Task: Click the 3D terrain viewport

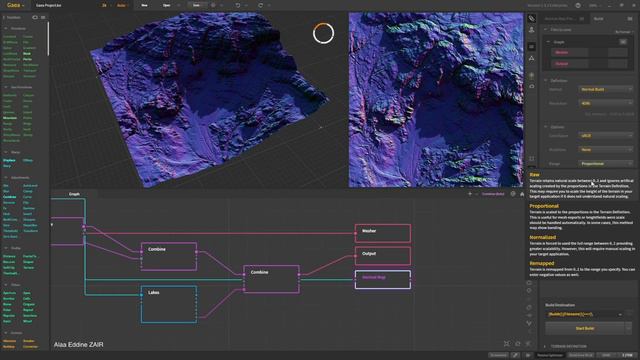Action: (198, 100)
